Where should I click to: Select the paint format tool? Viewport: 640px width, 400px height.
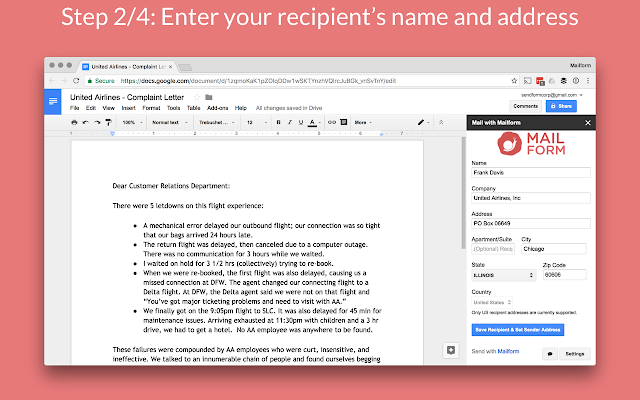[x=109, y=122]
